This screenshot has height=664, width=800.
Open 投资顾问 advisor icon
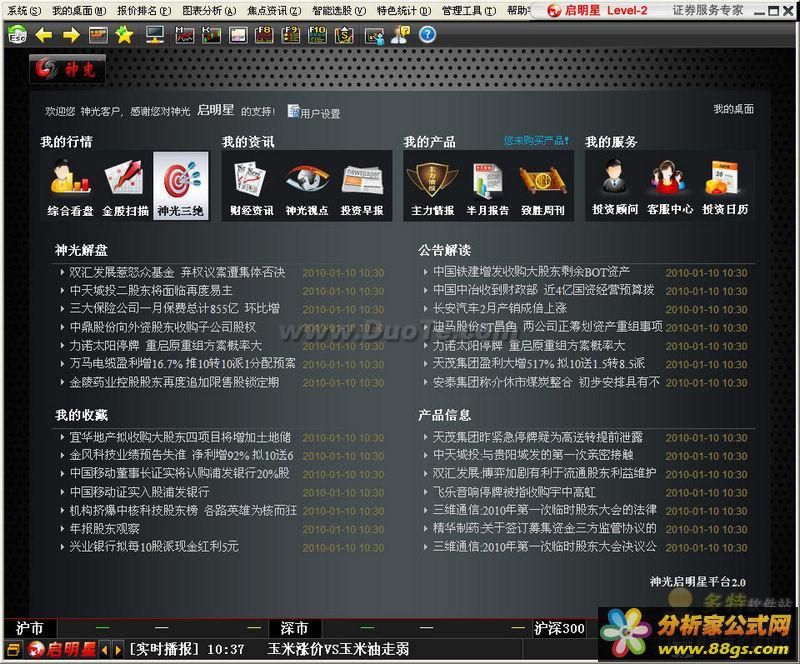(x=615, y=187)
